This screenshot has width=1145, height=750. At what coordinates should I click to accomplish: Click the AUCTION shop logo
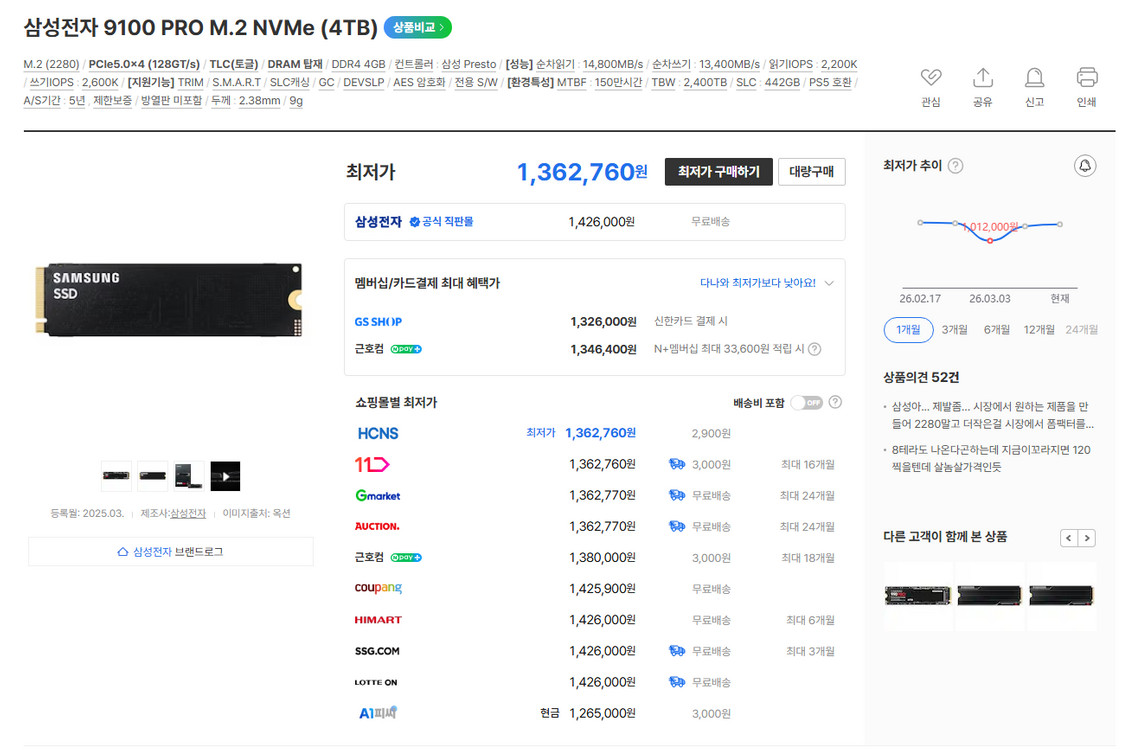(377, 527)
